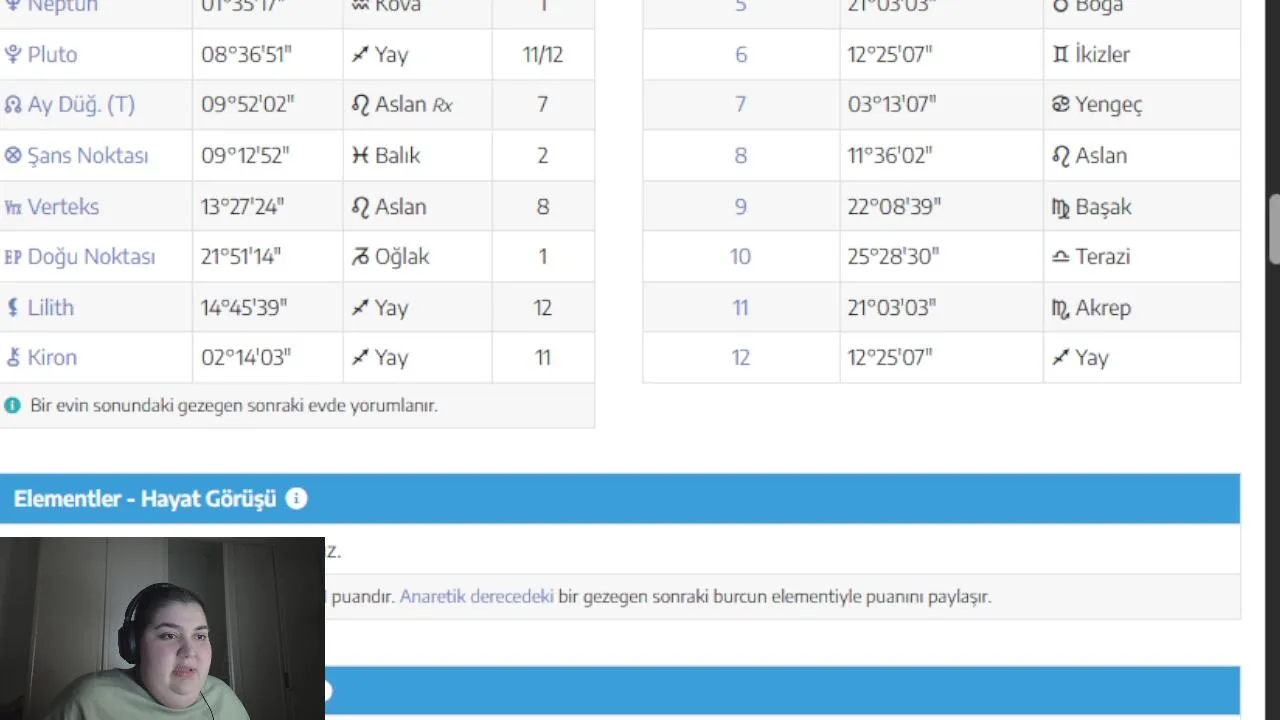Click the North Node glyph icon
Screen dimensions: 1280x720
point(13,104)
